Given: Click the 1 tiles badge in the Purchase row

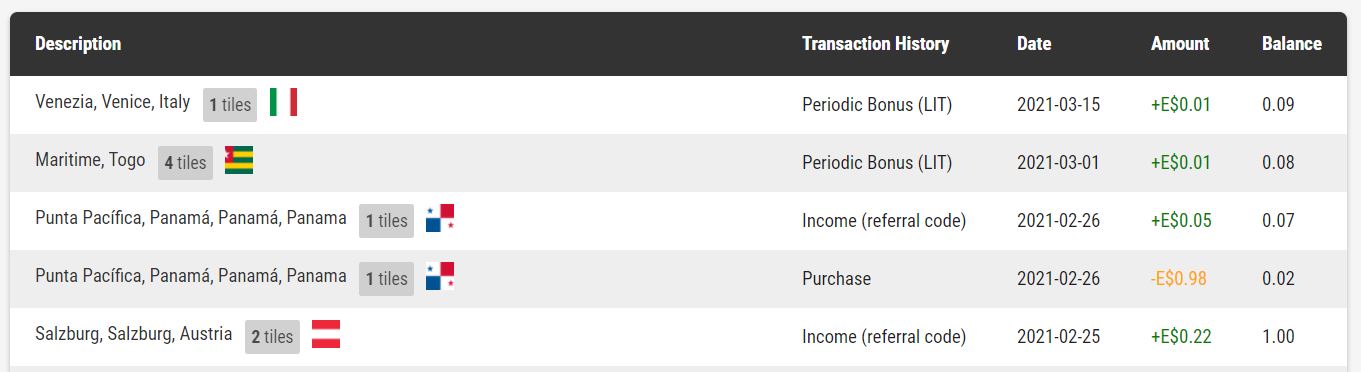Looking at the screenshot, I should [386, 278].
